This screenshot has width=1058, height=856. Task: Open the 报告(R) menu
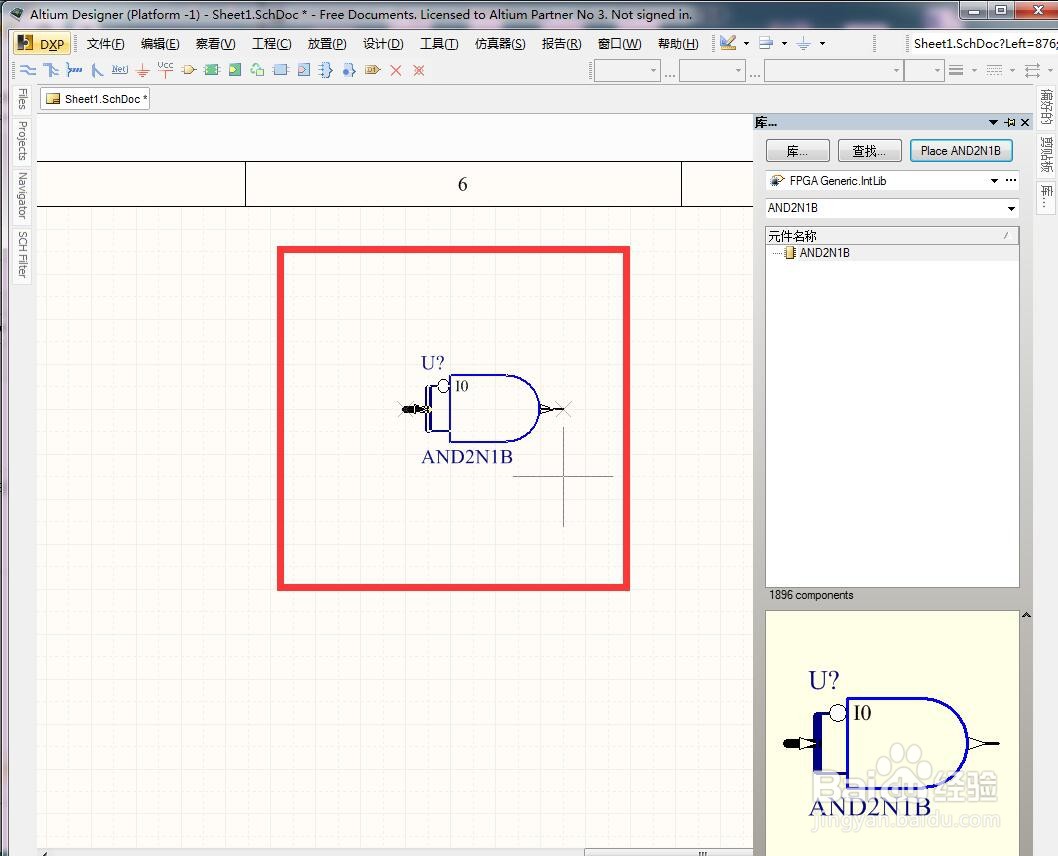click(561, 44)
